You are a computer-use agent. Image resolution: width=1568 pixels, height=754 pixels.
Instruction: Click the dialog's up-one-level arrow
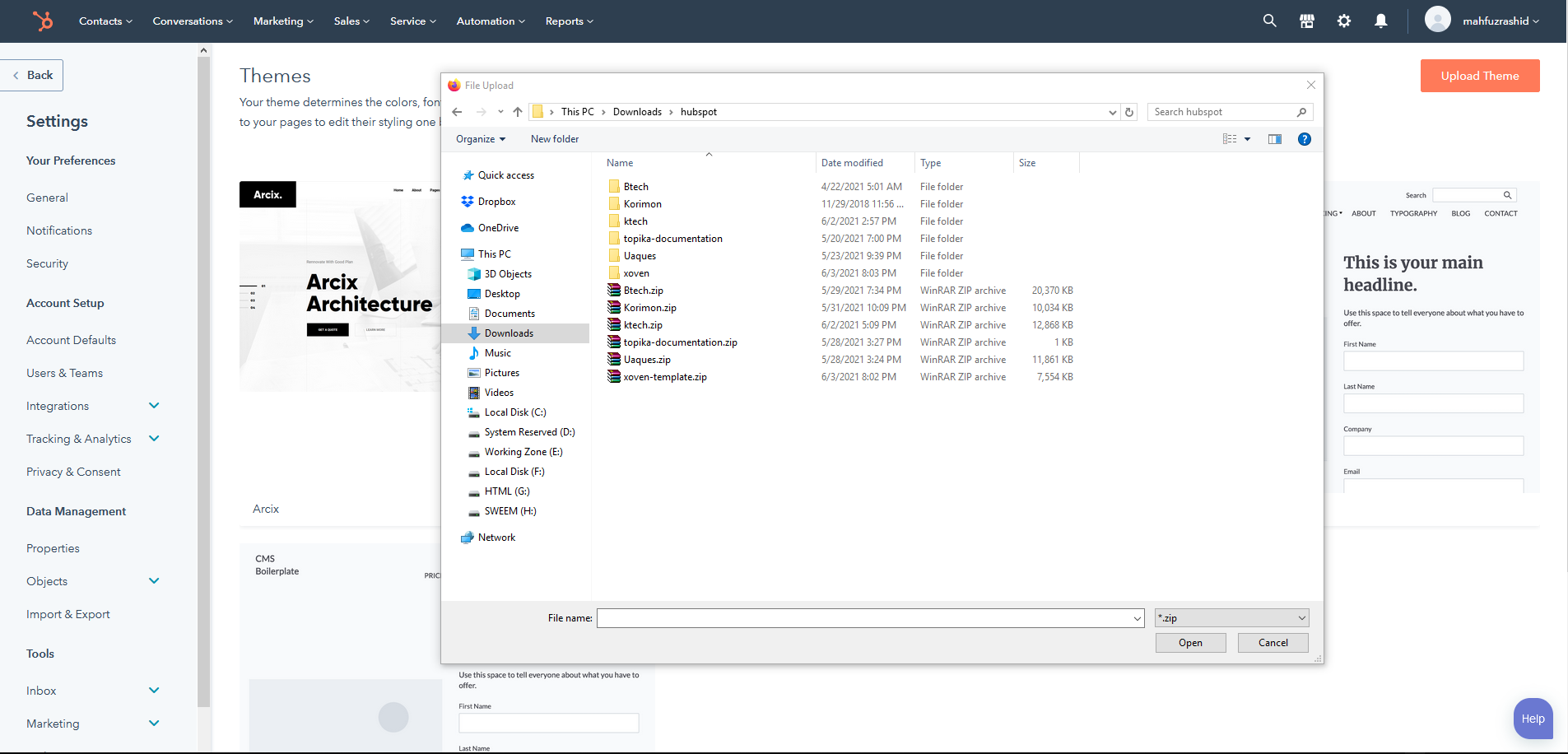(x=518, y=112)
